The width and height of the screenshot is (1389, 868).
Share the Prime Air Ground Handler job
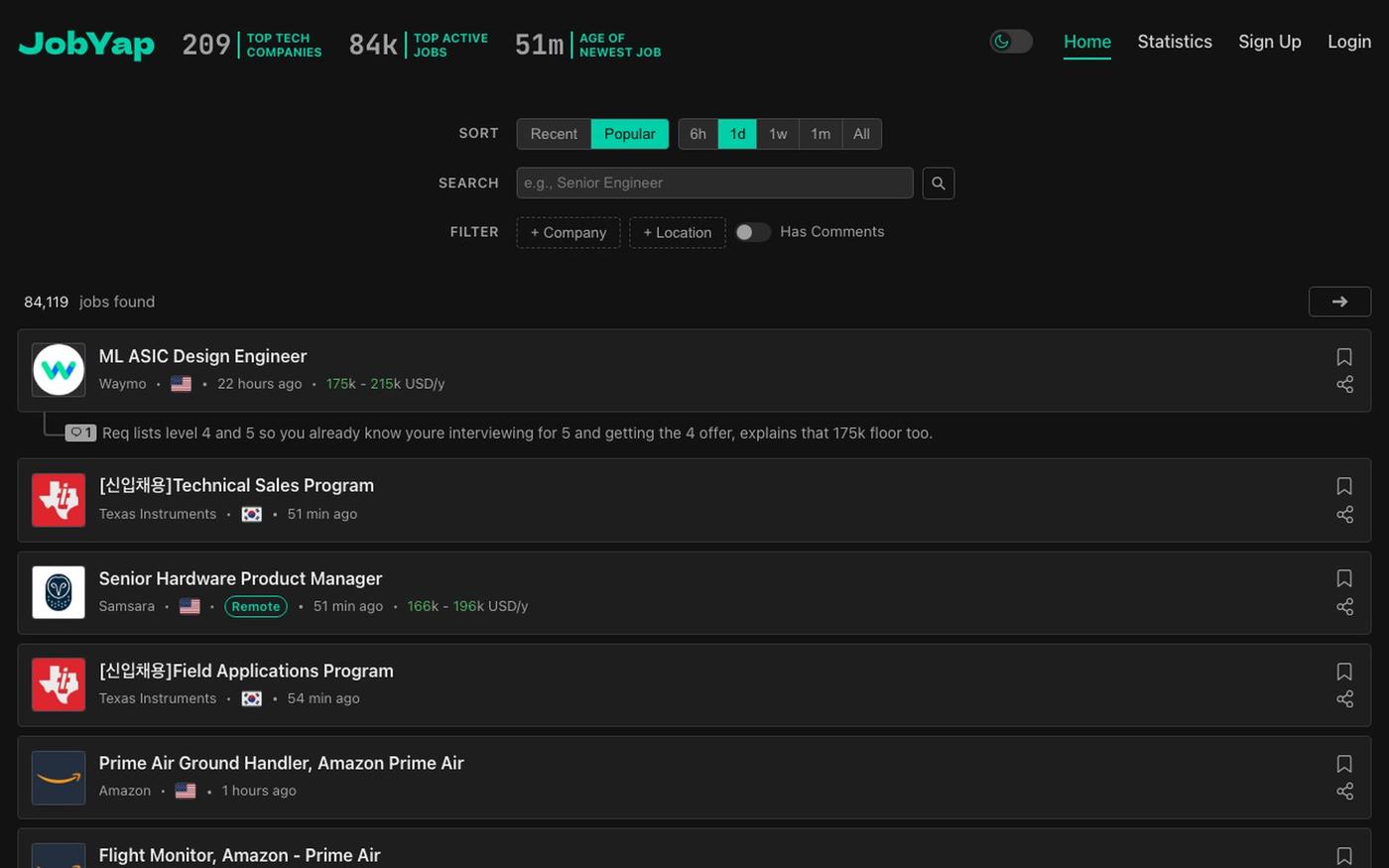point(1344,792)
